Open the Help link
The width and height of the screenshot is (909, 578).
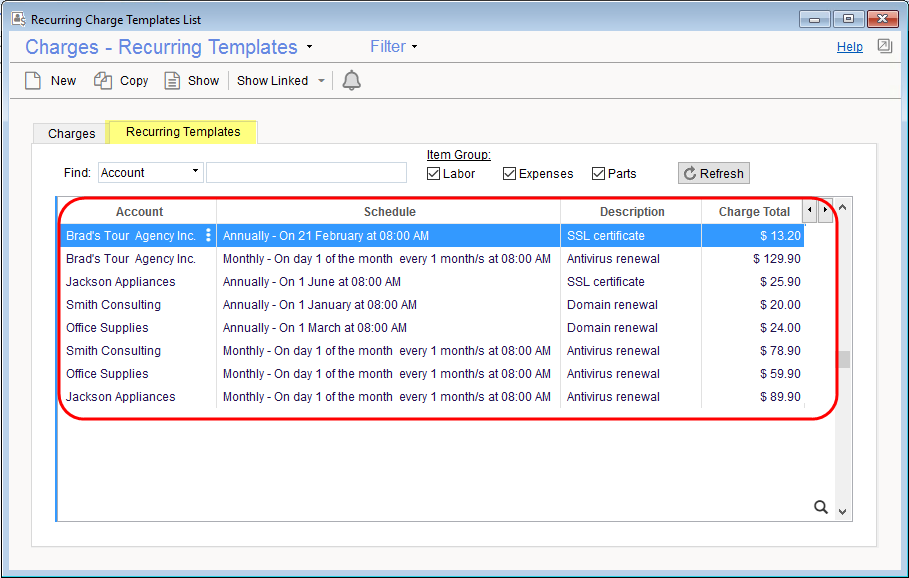click(x=849, y=47)
